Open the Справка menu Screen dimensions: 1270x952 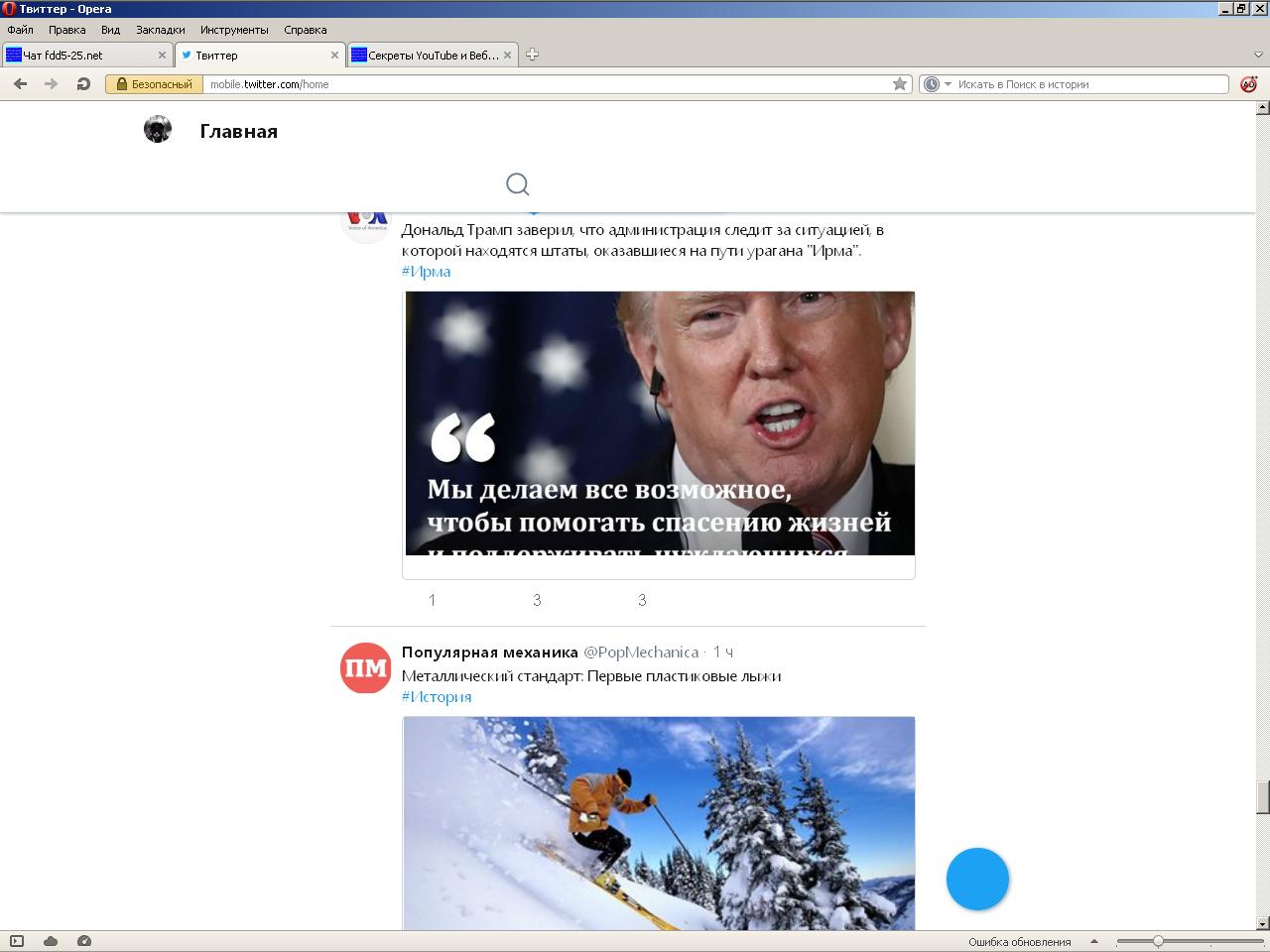click(305, 30)
